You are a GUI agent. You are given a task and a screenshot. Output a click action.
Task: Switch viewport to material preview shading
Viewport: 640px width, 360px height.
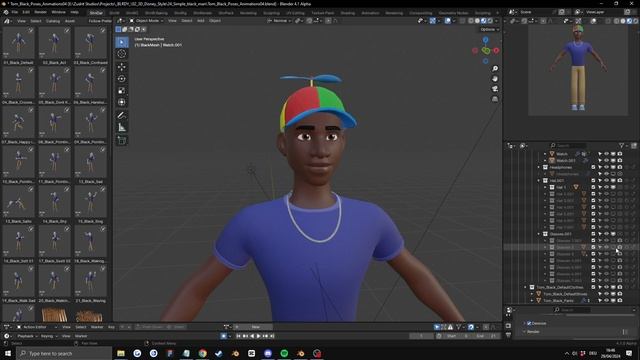pyautogui.click(x=484, y=20)
